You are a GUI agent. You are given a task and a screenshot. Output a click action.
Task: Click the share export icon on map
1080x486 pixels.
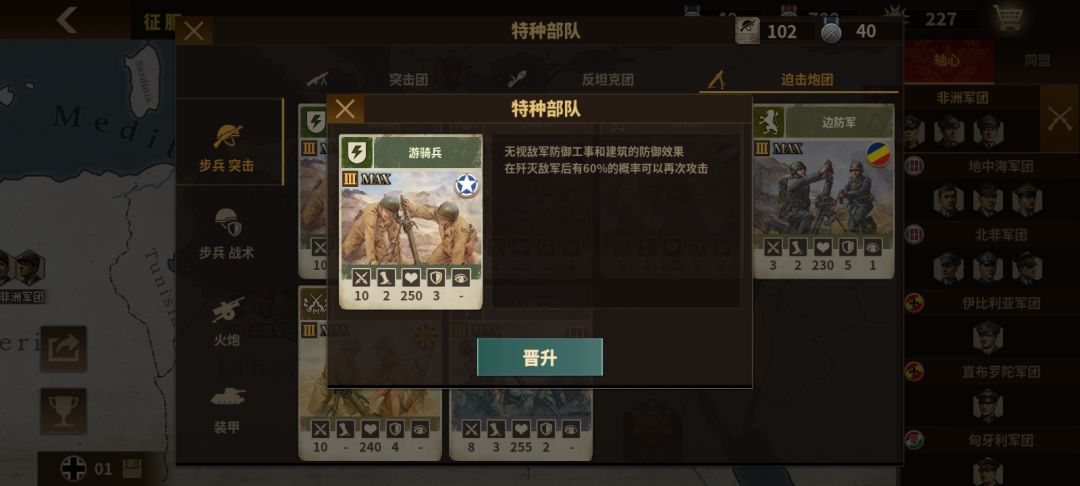[x=63, y=349]
